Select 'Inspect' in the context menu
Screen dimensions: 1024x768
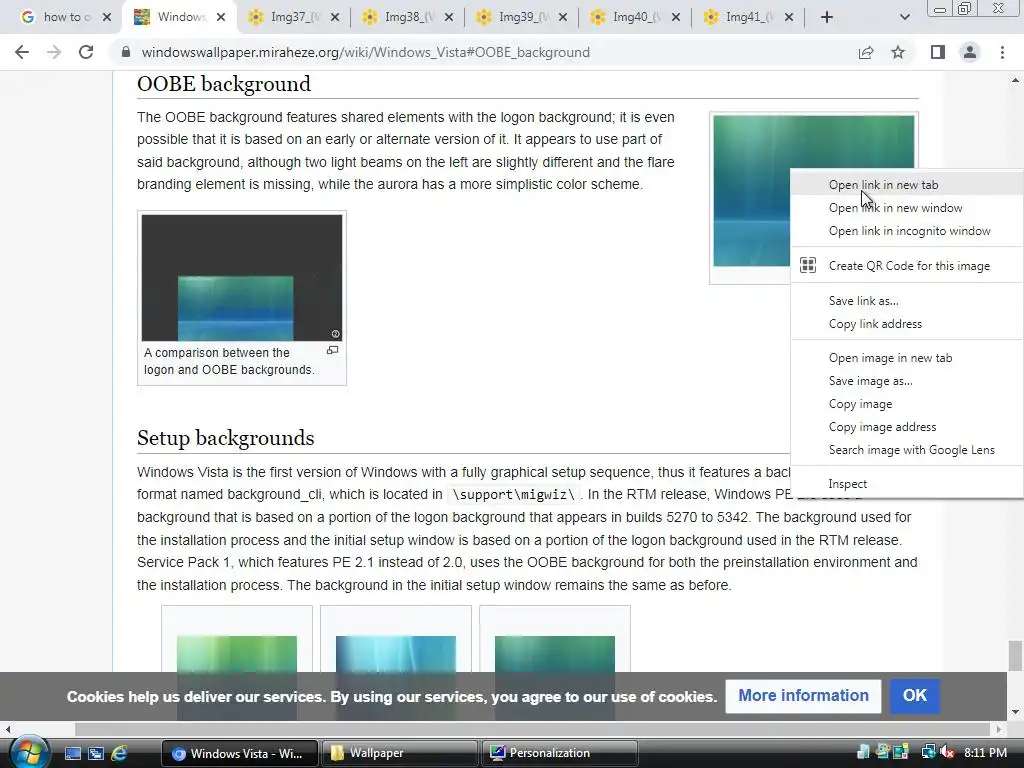point(907,484)
